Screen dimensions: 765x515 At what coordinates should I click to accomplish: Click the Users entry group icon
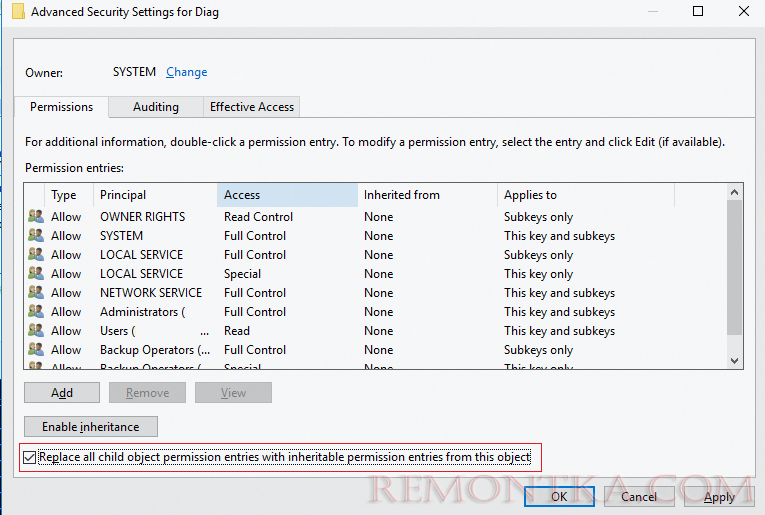36,330
